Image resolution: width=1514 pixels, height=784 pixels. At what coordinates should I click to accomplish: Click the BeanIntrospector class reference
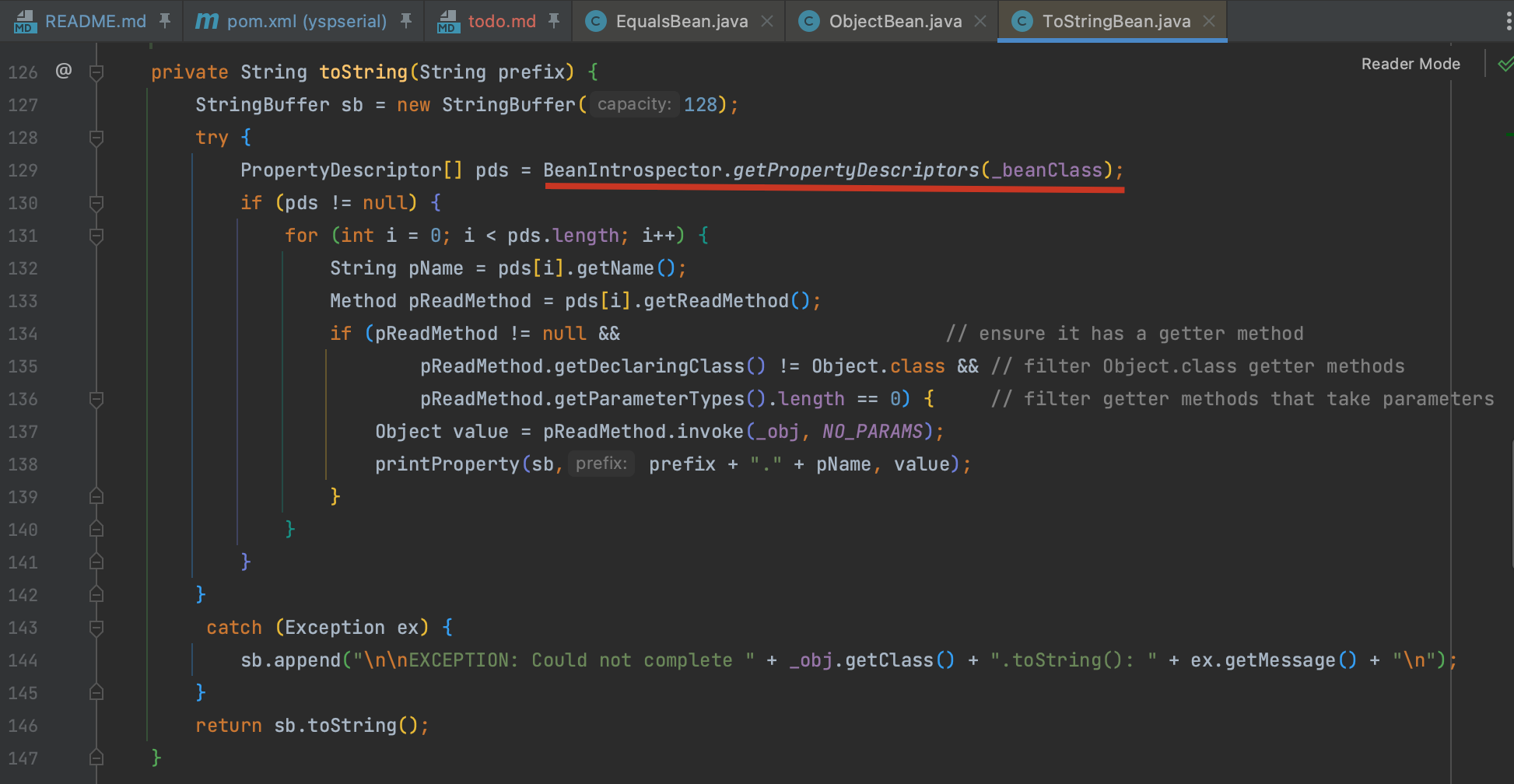point(633,170)
